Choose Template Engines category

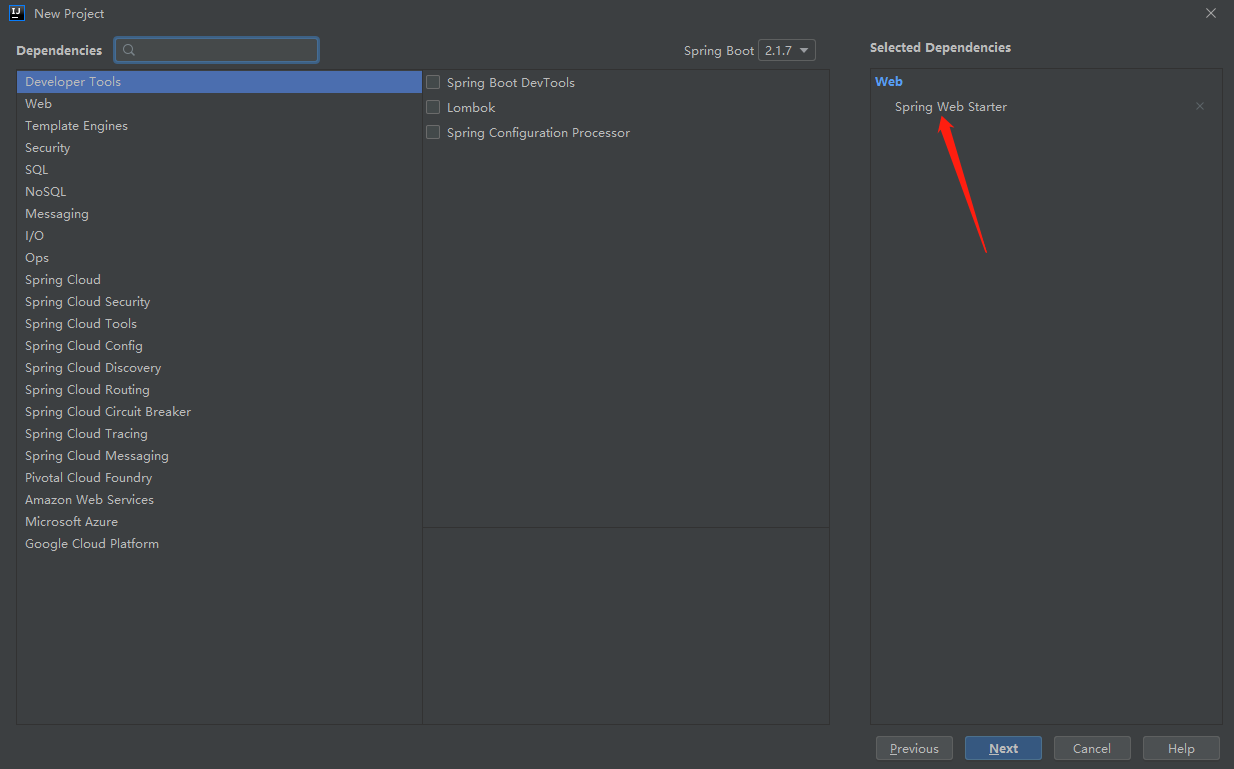[x=219, y=126]
